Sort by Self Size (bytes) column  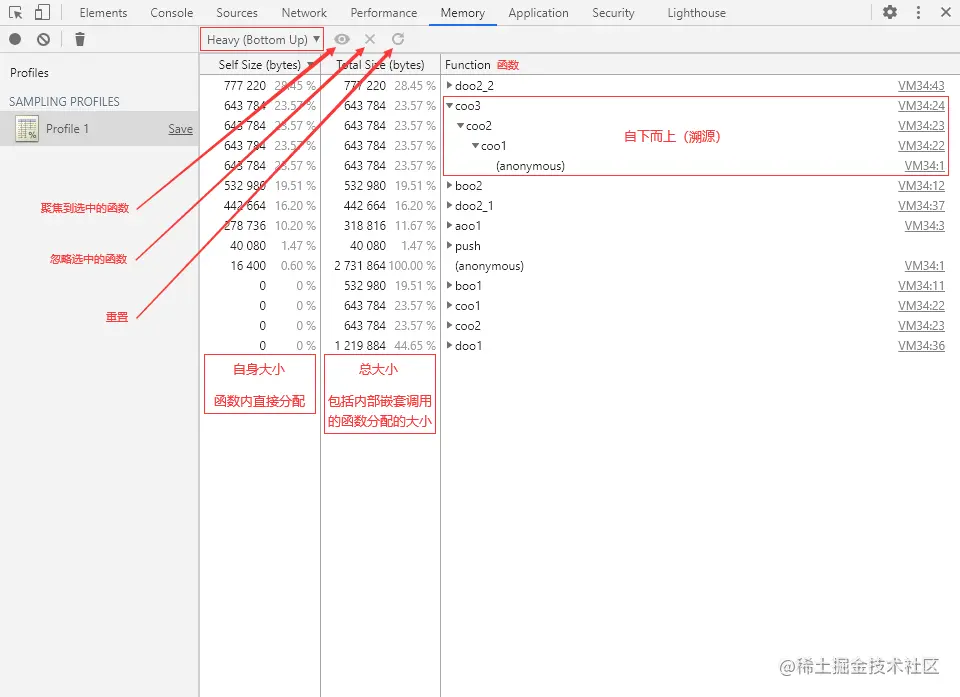coord(260,64)
